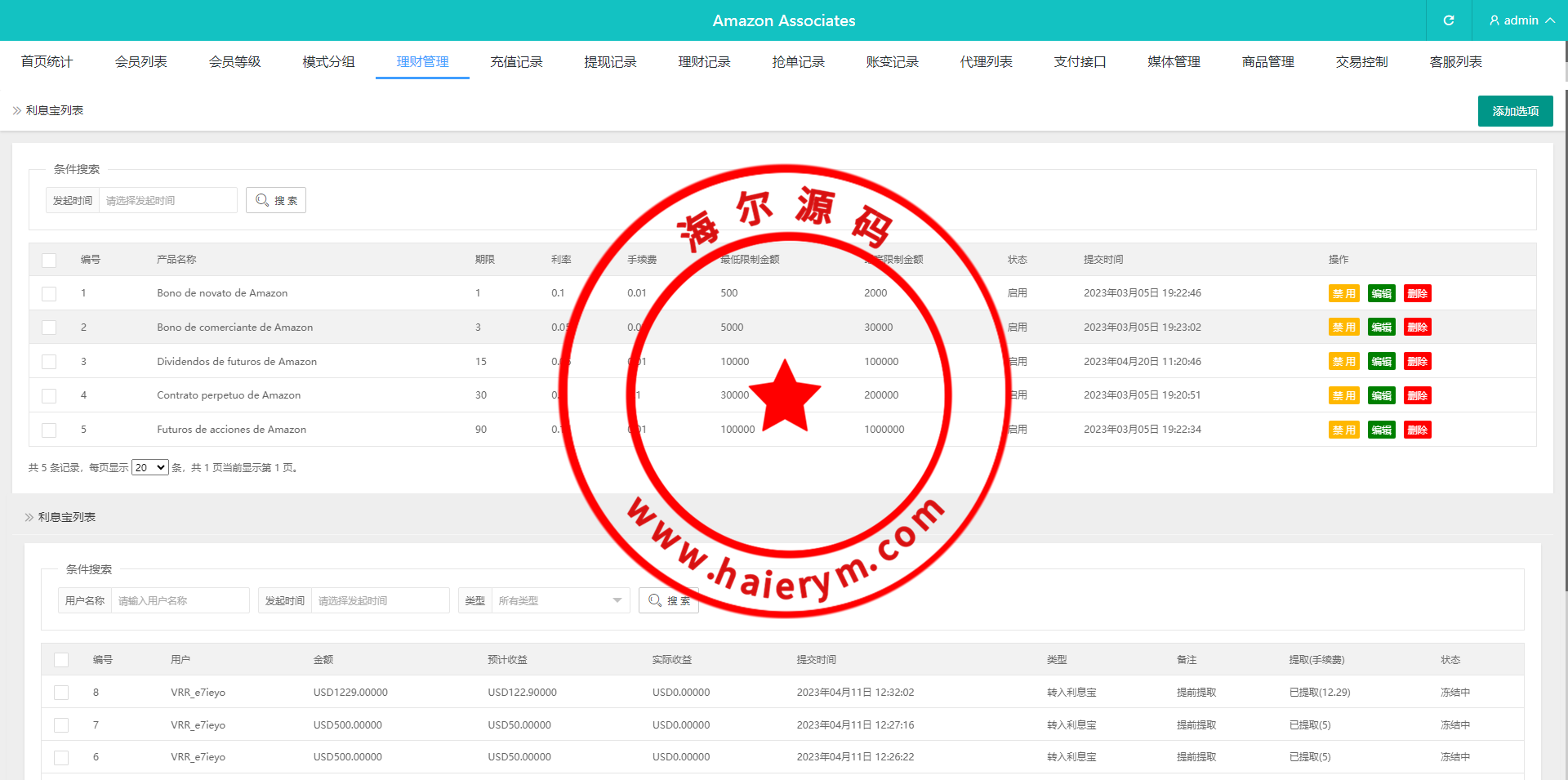
Task: Click the 发起时间 date field in the top search
Action: (x=167, y=200)
